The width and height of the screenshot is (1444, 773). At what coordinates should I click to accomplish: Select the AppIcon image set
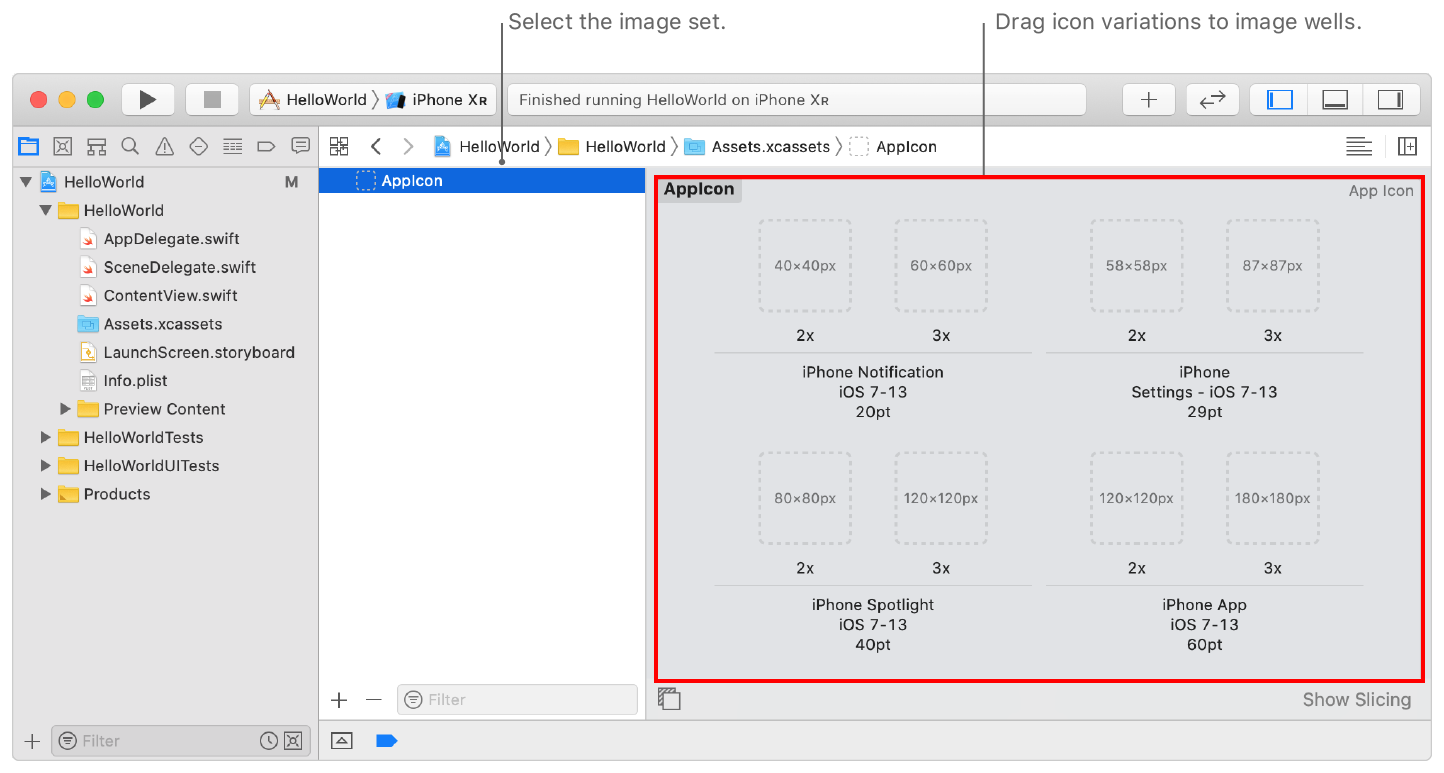411,181
